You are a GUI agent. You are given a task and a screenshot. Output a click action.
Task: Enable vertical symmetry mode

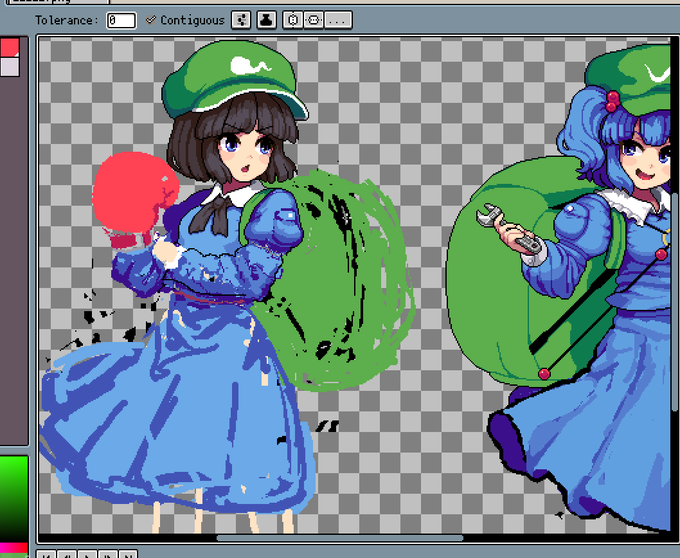(x=314, y=20)
